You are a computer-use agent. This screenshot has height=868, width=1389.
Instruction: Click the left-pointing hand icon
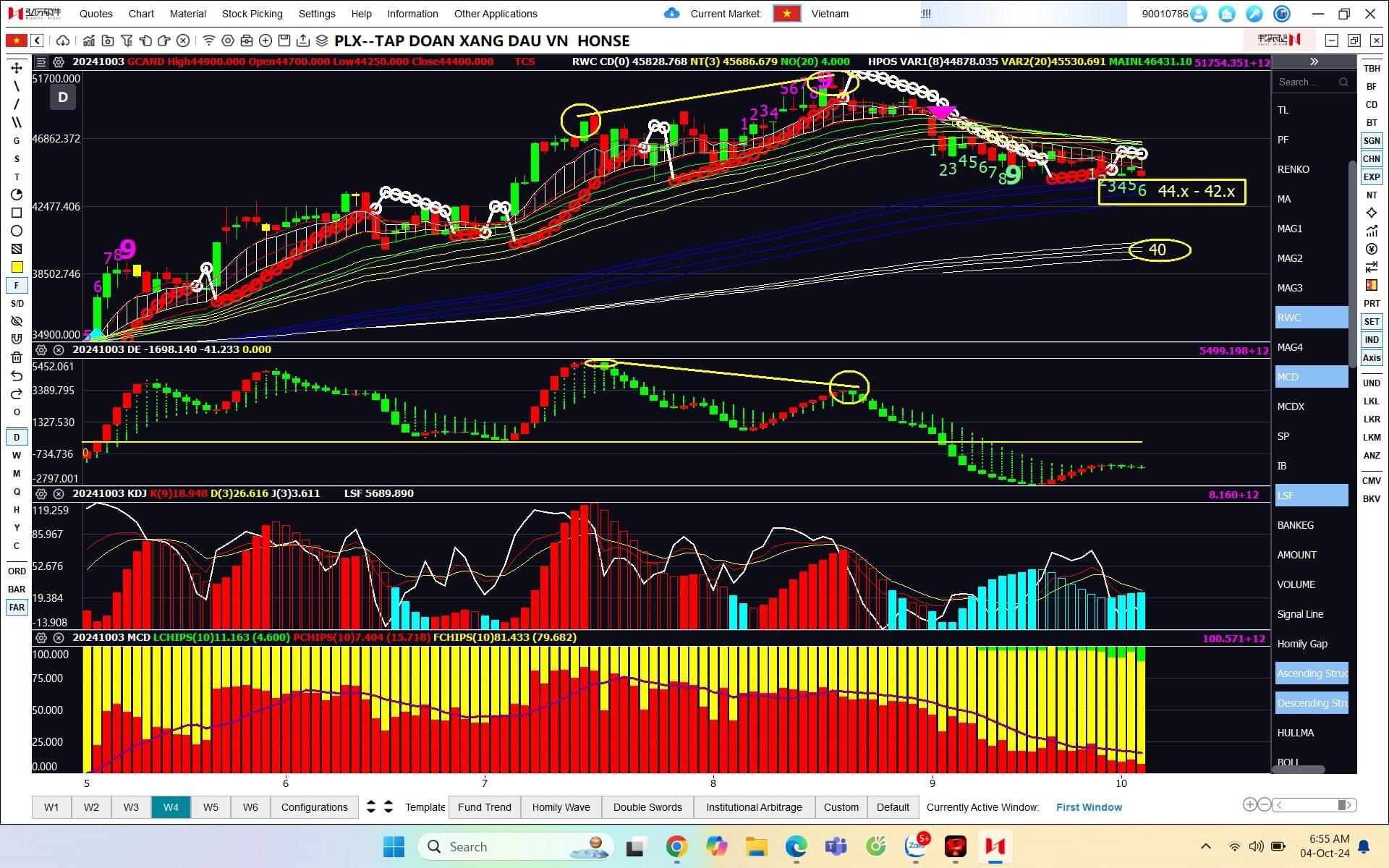145,41
